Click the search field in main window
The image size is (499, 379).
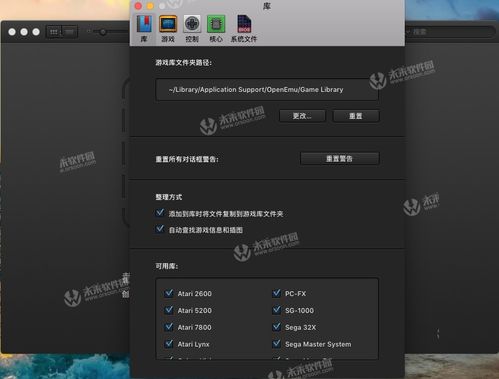(449, 32)
